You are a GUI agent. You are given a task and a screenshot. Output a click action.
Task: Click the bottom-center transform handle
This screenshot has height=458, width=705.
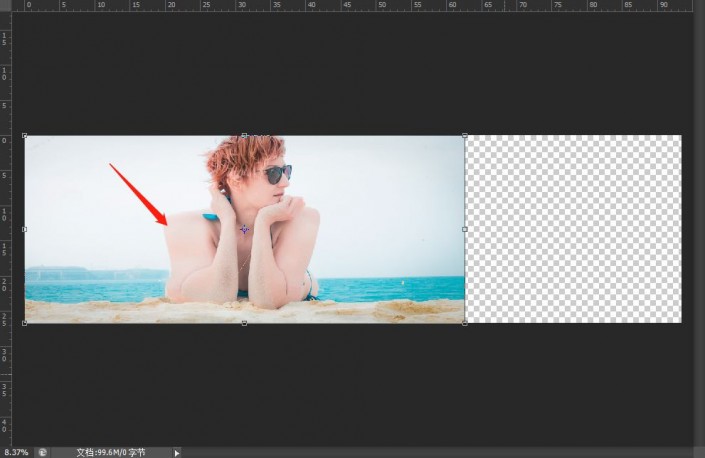(x=245, y=323)
